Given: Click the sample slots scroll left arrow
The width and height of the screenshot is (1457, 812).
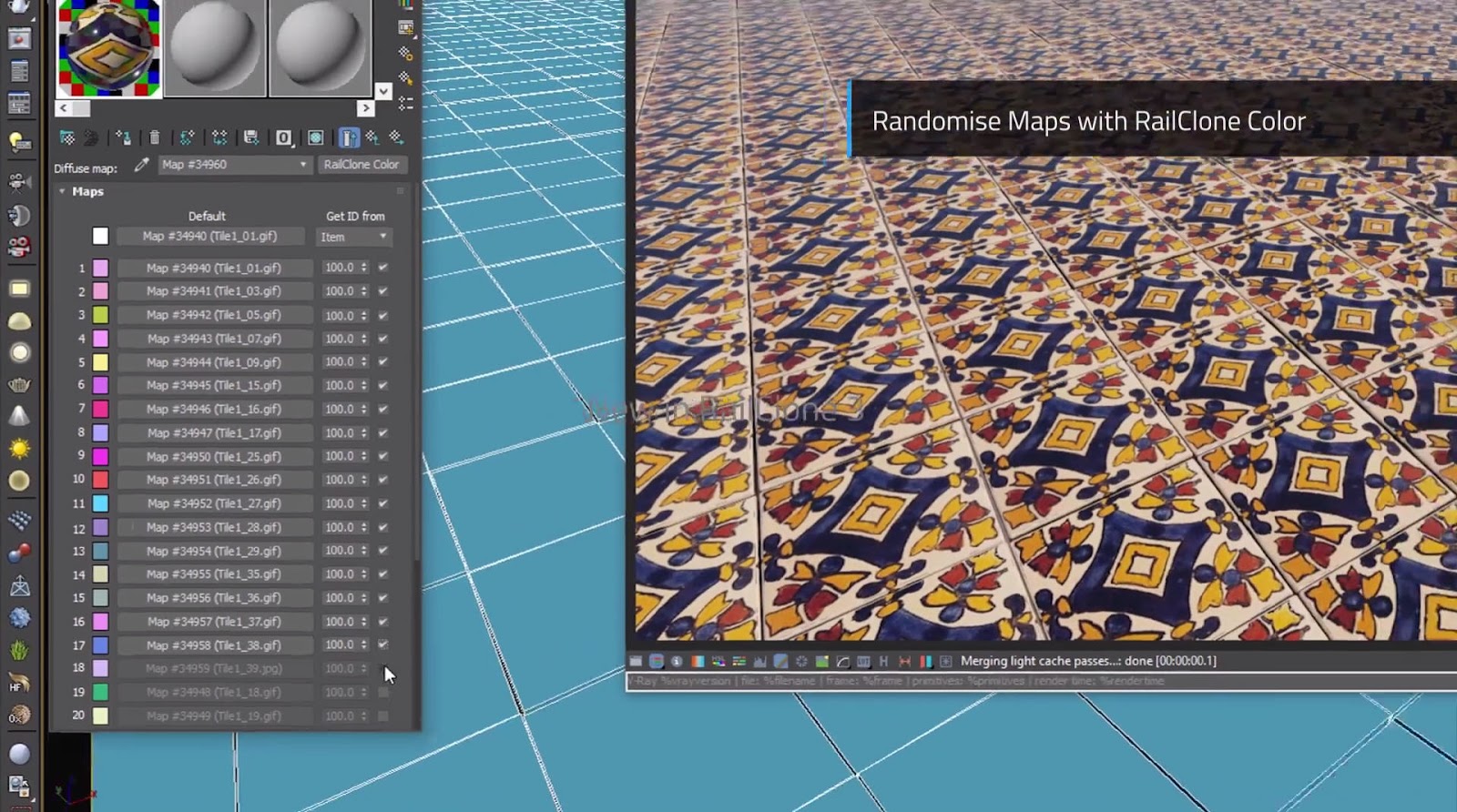Looking at the screenshot, I should click(x=63, y=108).
